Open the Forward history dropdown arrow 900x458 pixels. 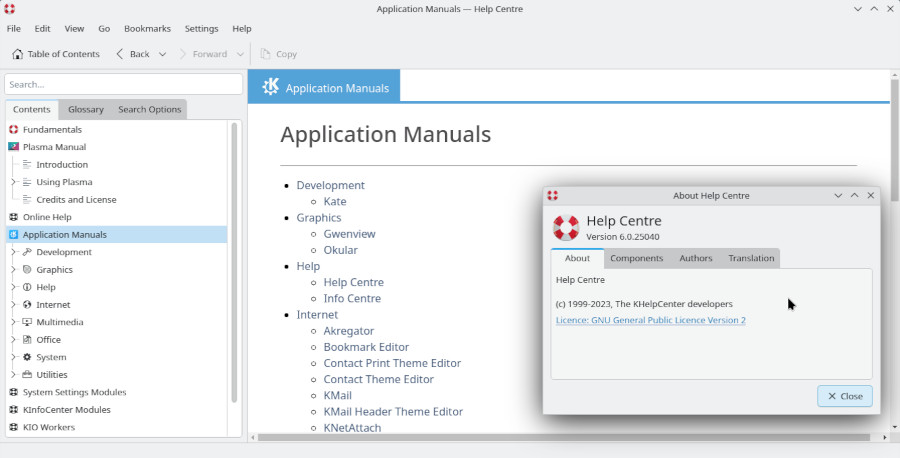(x=240, y=54)
